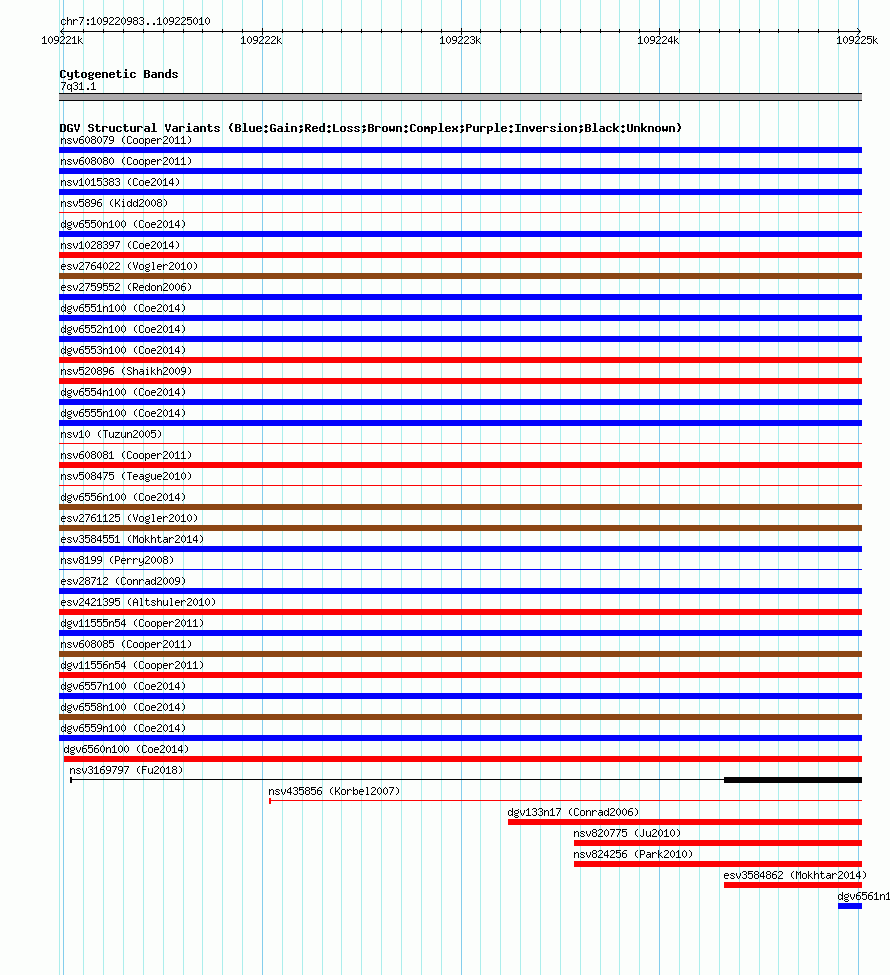Viewport: 890px width, 975px height.
Task: Click the gray 7q31.1 cytogenetic band bar
Action: 460,97
